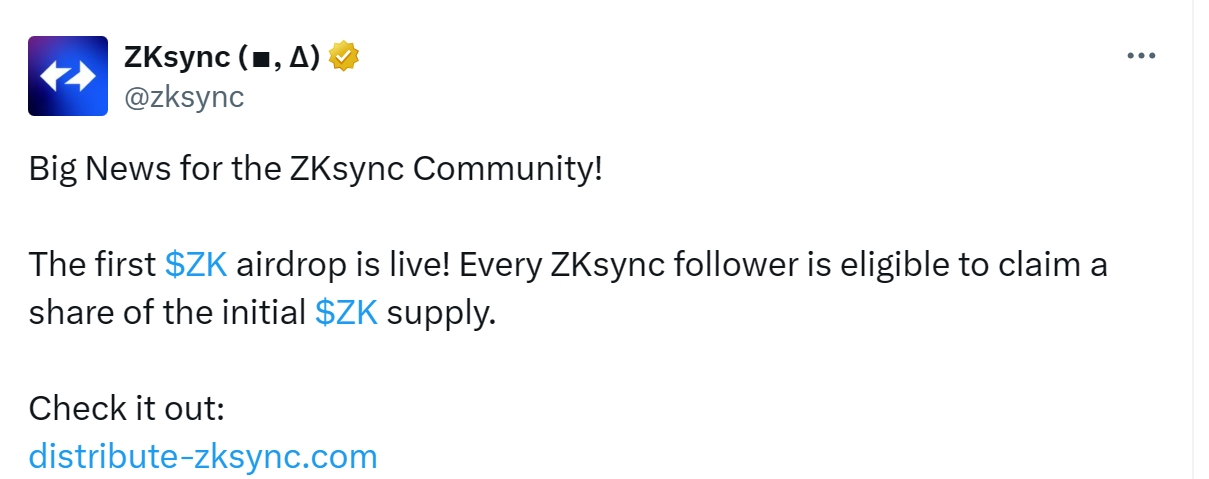
Task: Click the 'airdrop is live!' sentence text
Action: point(347,265)
